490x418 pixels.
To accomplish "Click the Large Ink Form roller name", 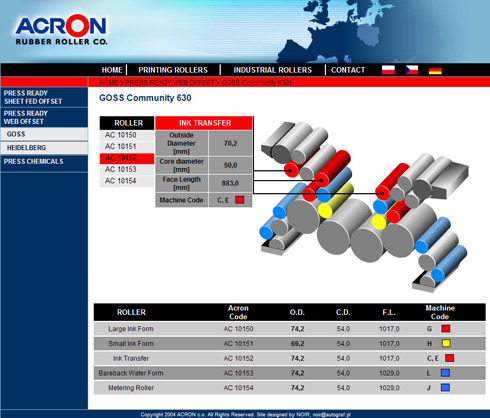I will pyautogui.click(x=131, y=329).
